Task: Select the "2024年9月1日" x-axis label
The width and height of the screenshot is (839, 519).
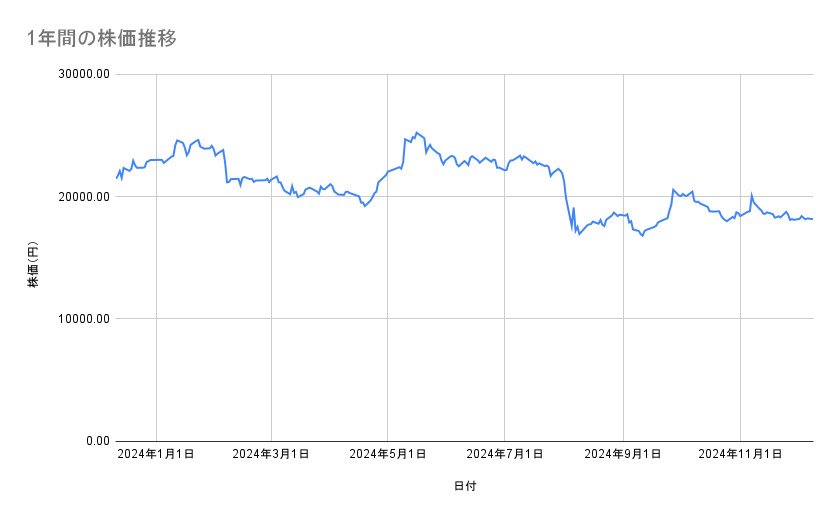Action: [623, 455]
